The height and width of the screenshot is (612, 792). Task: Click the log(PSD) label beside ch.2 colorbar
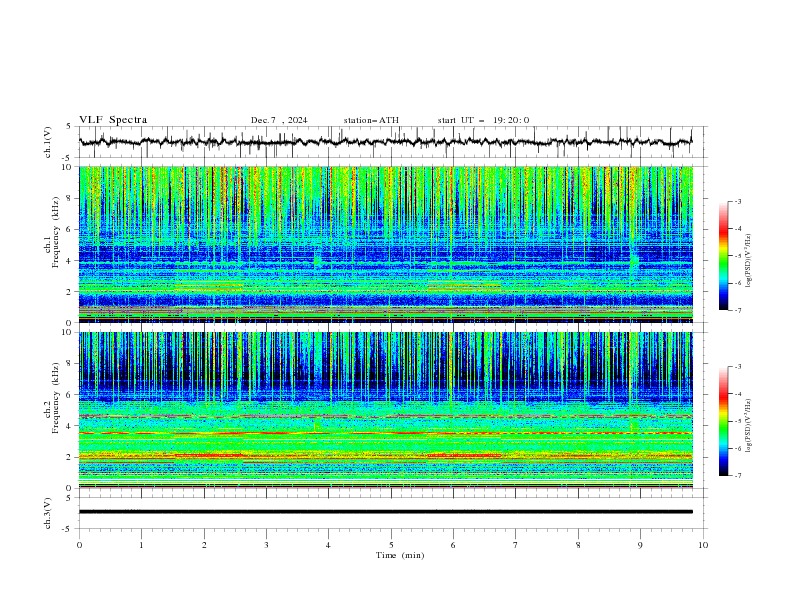point(748,425)
